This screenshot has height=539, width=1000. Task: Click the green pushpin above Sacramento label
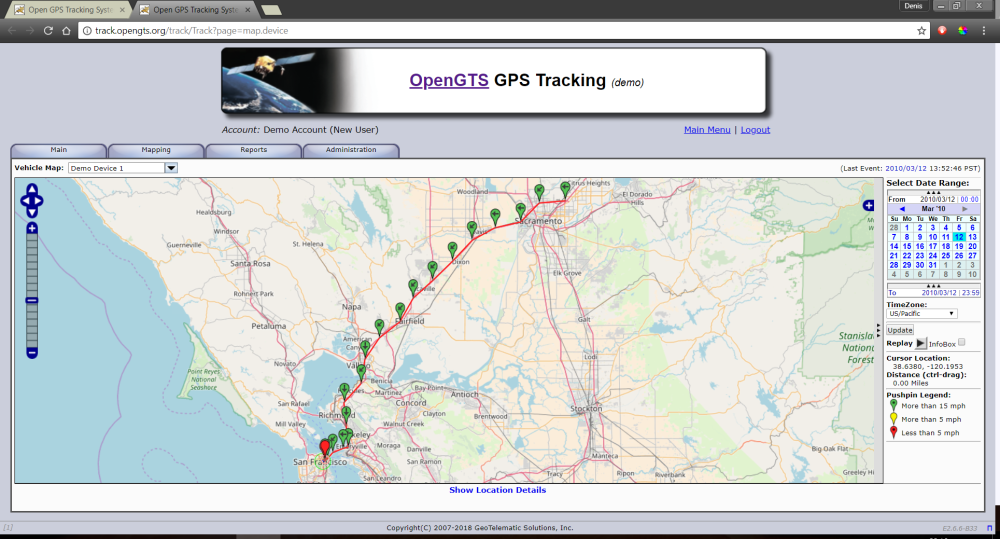tap(520, 211)
